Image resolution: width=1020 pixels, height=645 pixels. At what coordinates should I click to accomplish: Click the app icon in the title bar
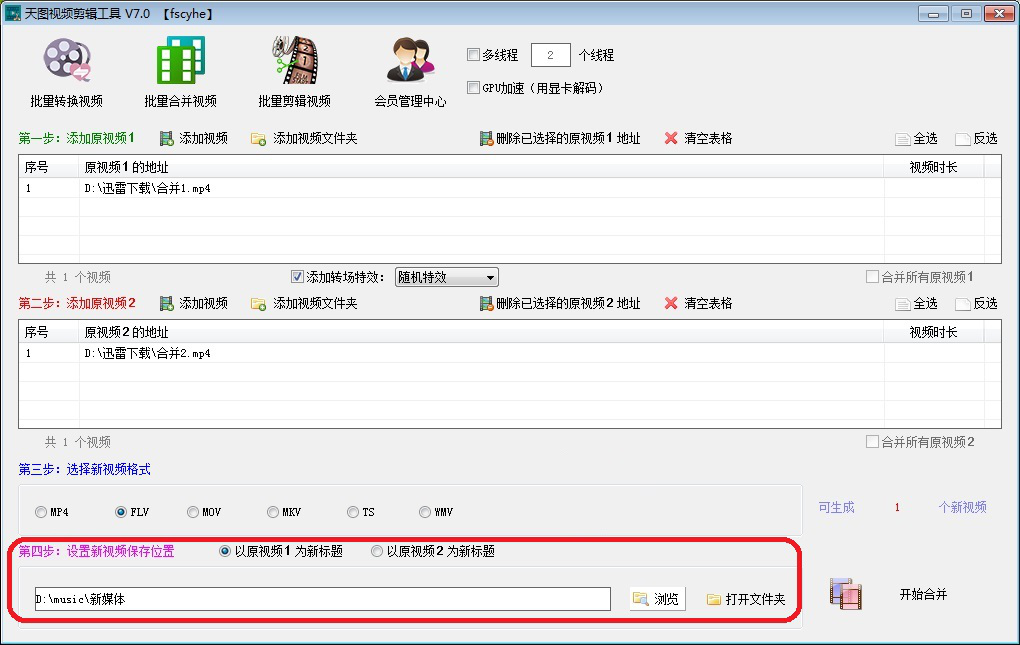click(x=12, y=13)
